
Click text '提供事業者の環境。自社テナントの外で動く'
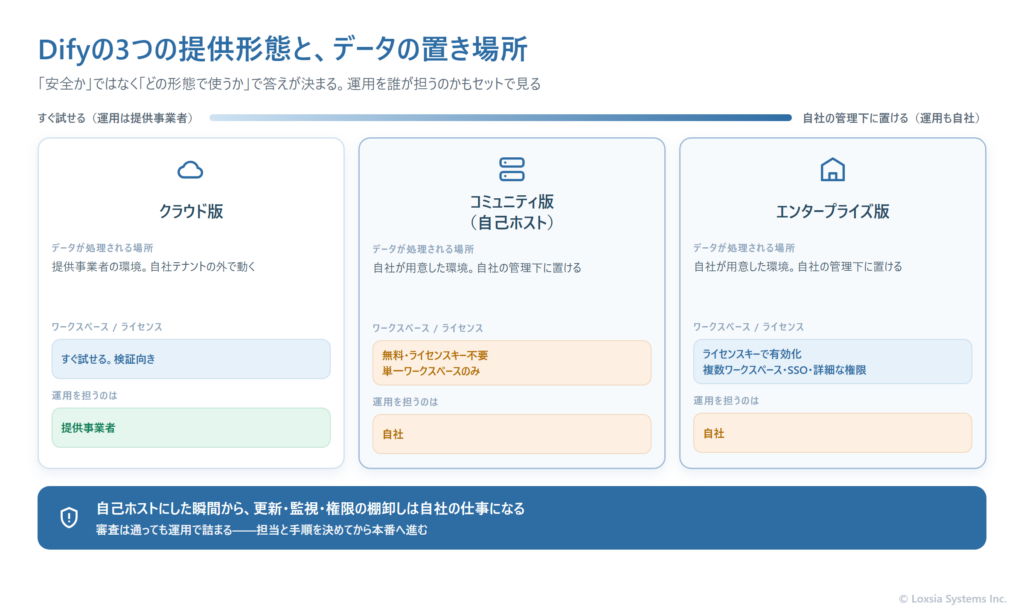pos(153,267)
